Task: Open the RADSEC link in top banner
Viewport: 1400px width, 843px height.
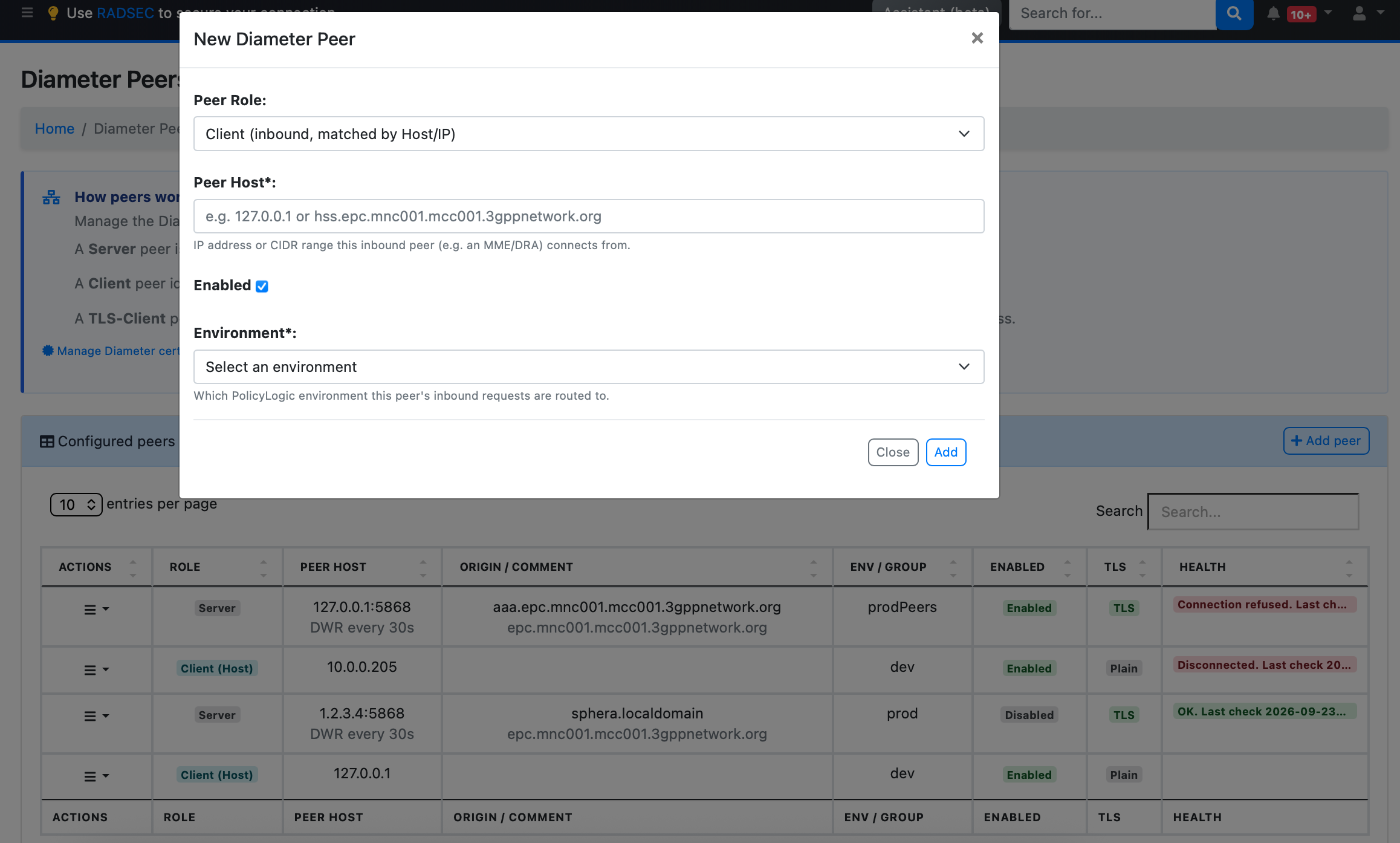Action: (125, 13)
